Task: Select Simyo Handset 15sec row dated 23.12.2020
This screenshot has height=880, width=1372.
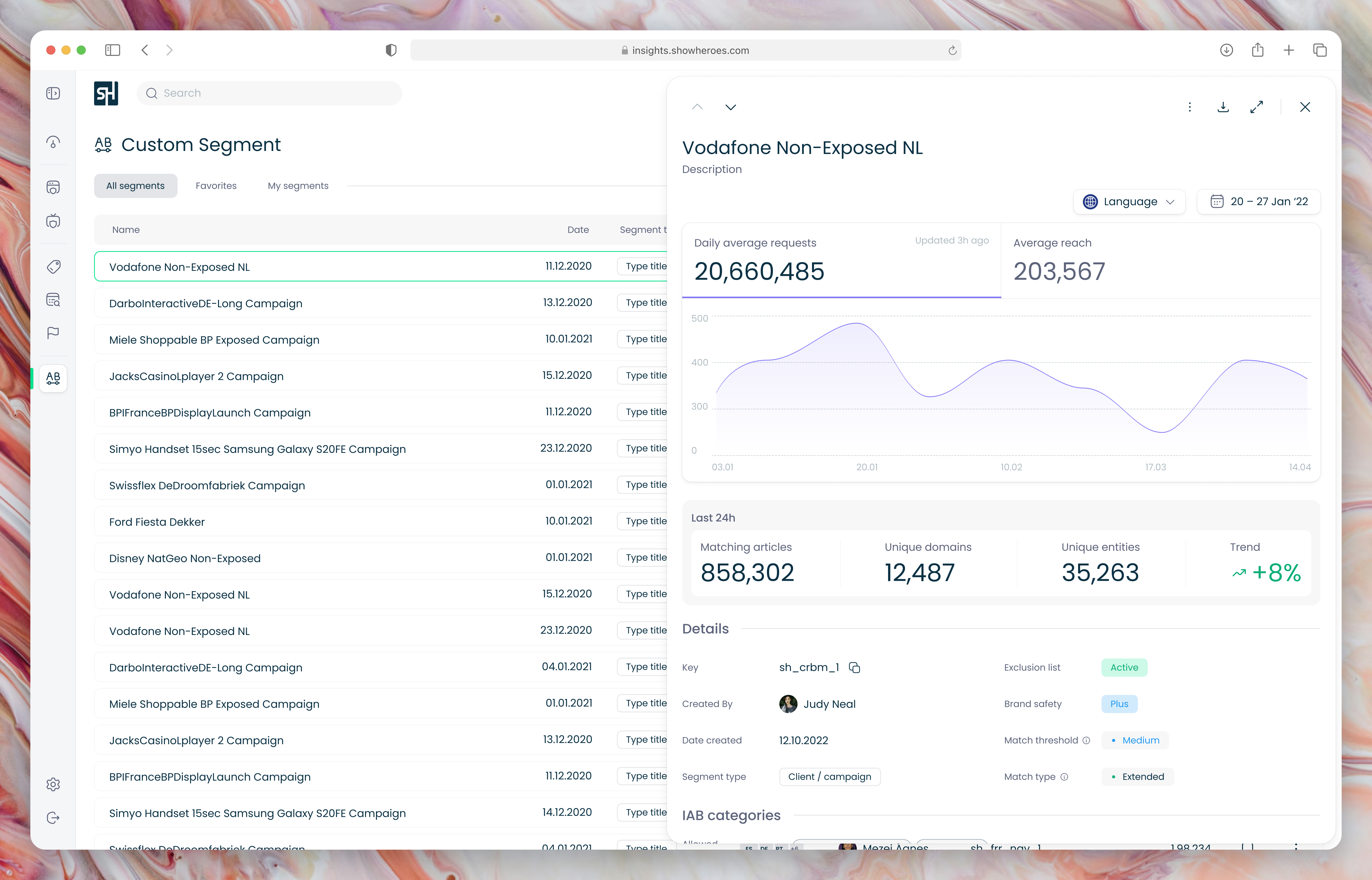Action: point(381,449)
